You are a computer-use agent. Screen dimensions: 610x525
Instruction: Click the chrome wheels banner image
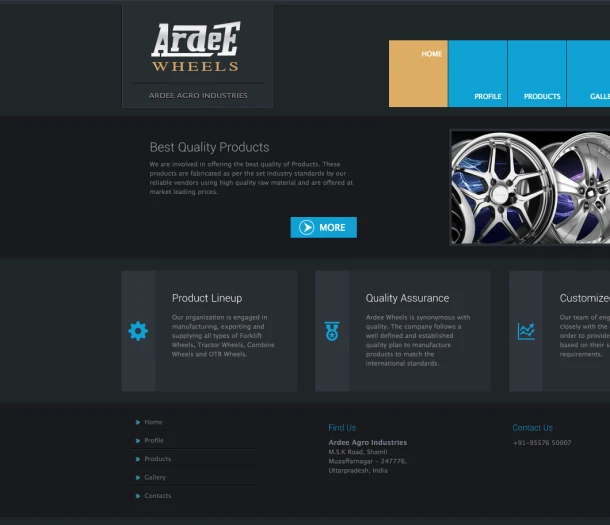(x=530, y=187)
